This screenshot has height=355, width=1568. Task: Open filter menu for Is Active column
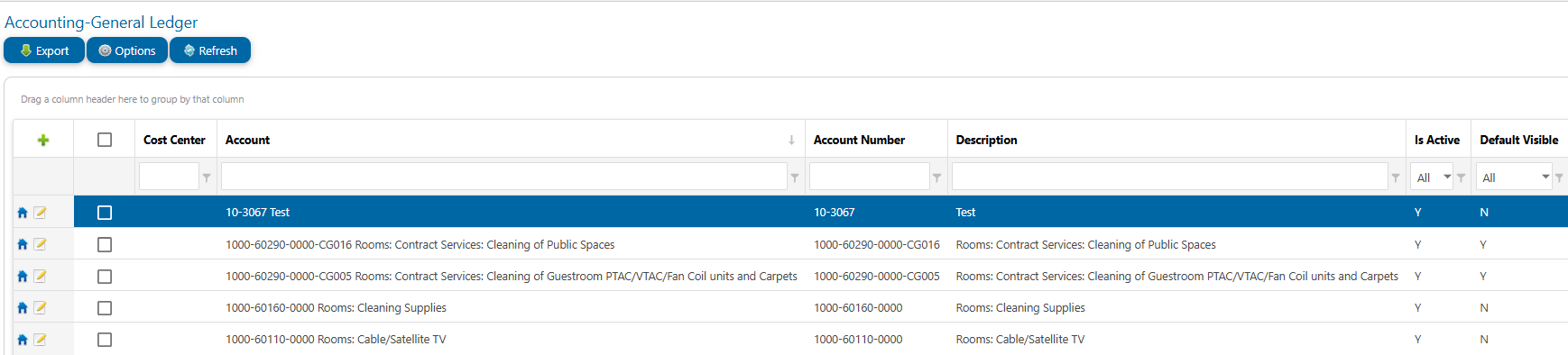1462,177
